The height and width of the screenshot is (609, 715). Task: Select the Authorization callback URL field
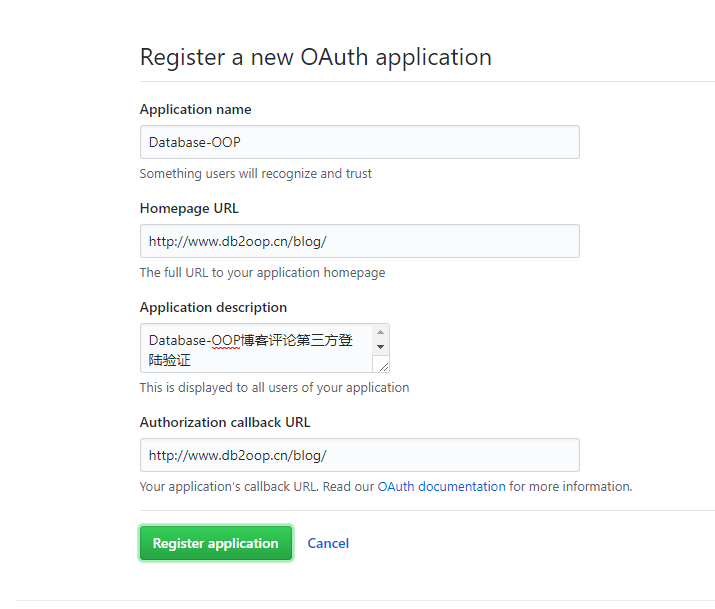(359, 455)
